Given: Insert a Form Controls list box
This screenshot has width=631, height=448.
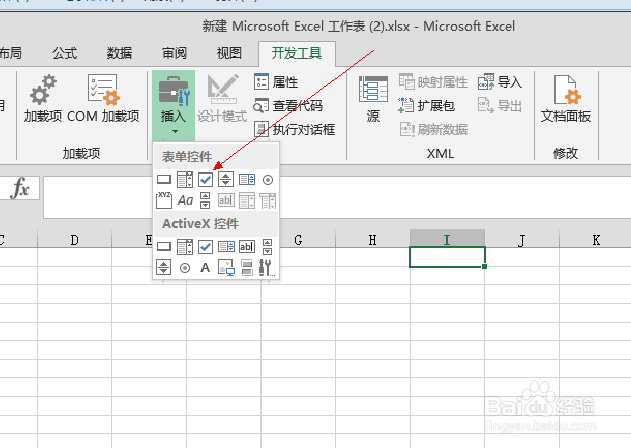Looking at the screenshot, I should (247, 180).
